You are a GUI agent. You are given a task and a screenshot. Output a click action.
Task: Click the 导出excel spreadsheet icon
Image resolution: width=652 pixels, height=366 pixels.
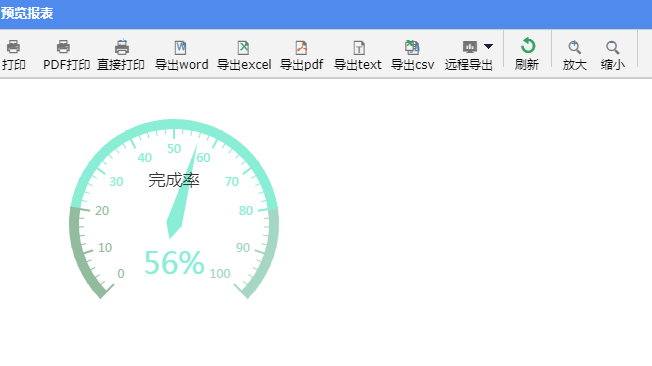pyautogui.click(x=243, y=47)
